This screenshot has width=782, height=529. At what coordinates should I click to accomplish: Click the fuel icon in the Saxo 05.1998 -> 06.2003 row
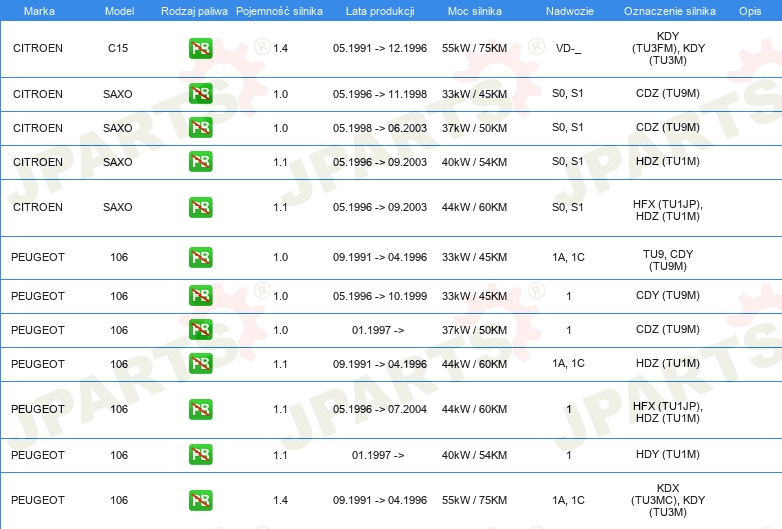click(x=200, y=128)
